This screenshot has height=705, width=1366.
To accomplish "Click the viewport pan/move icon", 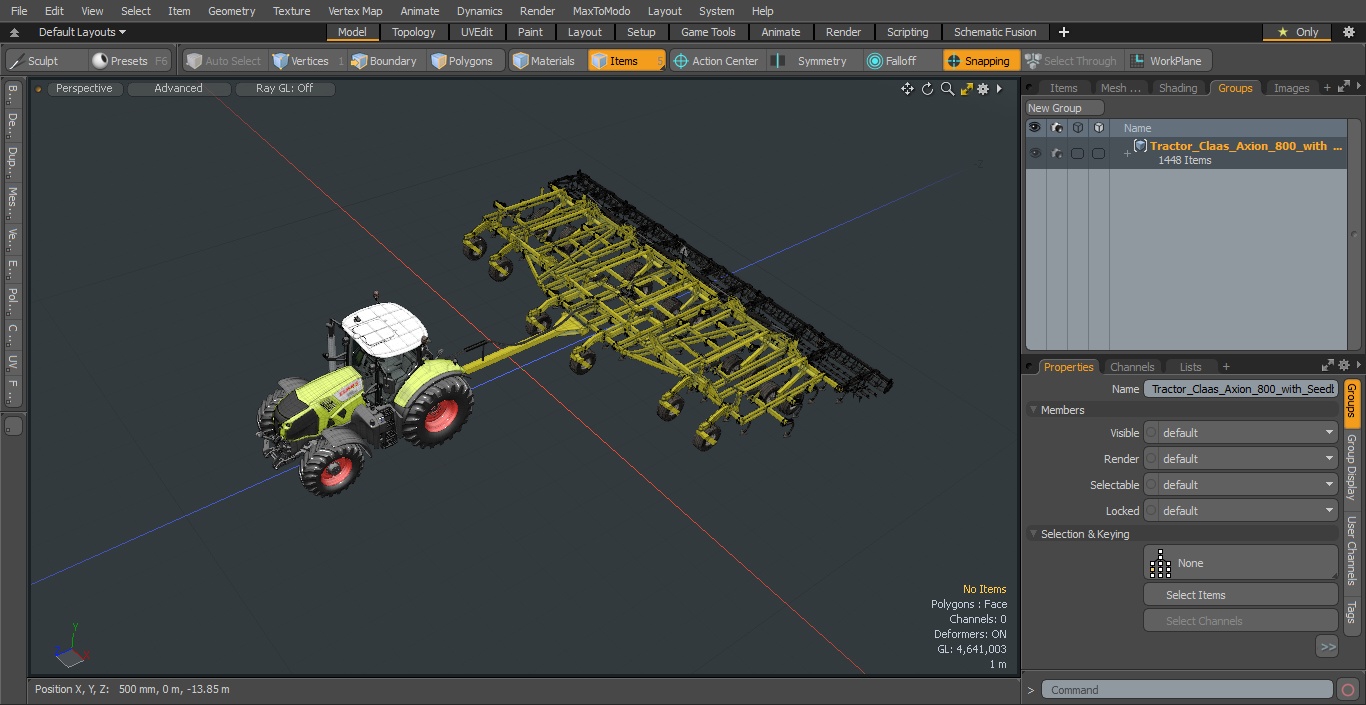I will pyautogui.click(x=907, y=89).
